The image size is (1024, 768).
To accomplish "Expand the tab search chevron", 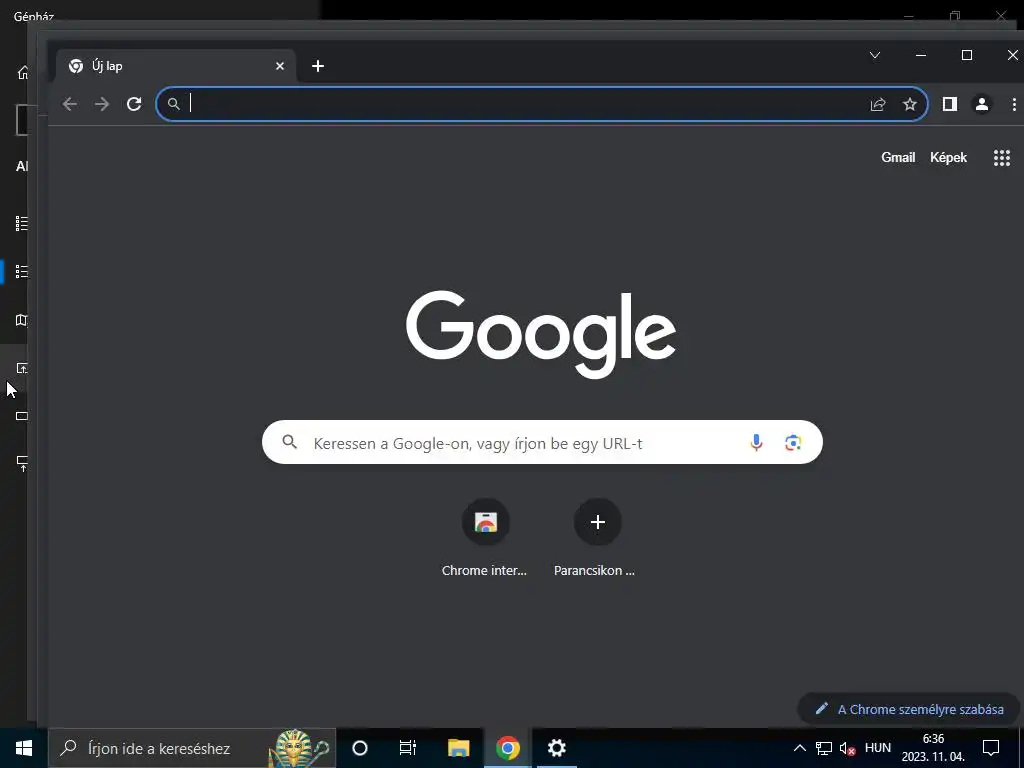I will pos(874,56).
